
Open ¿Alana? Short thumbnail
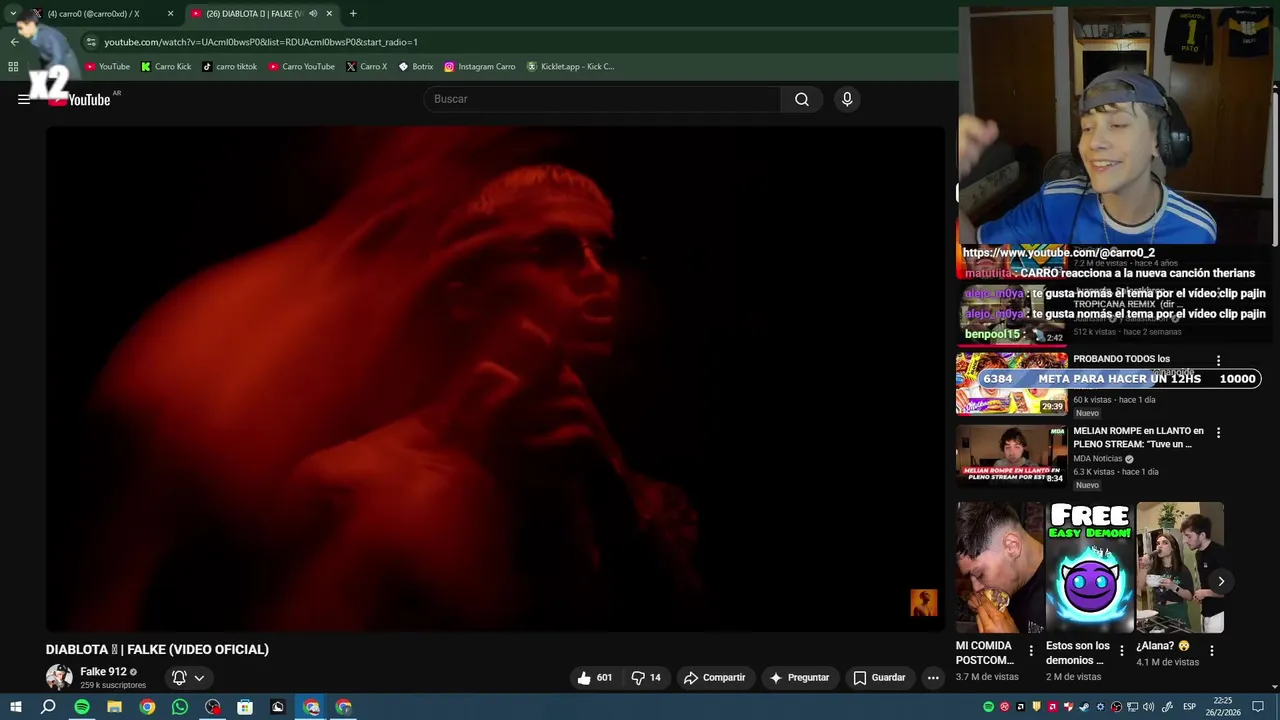click(1180, 567)
